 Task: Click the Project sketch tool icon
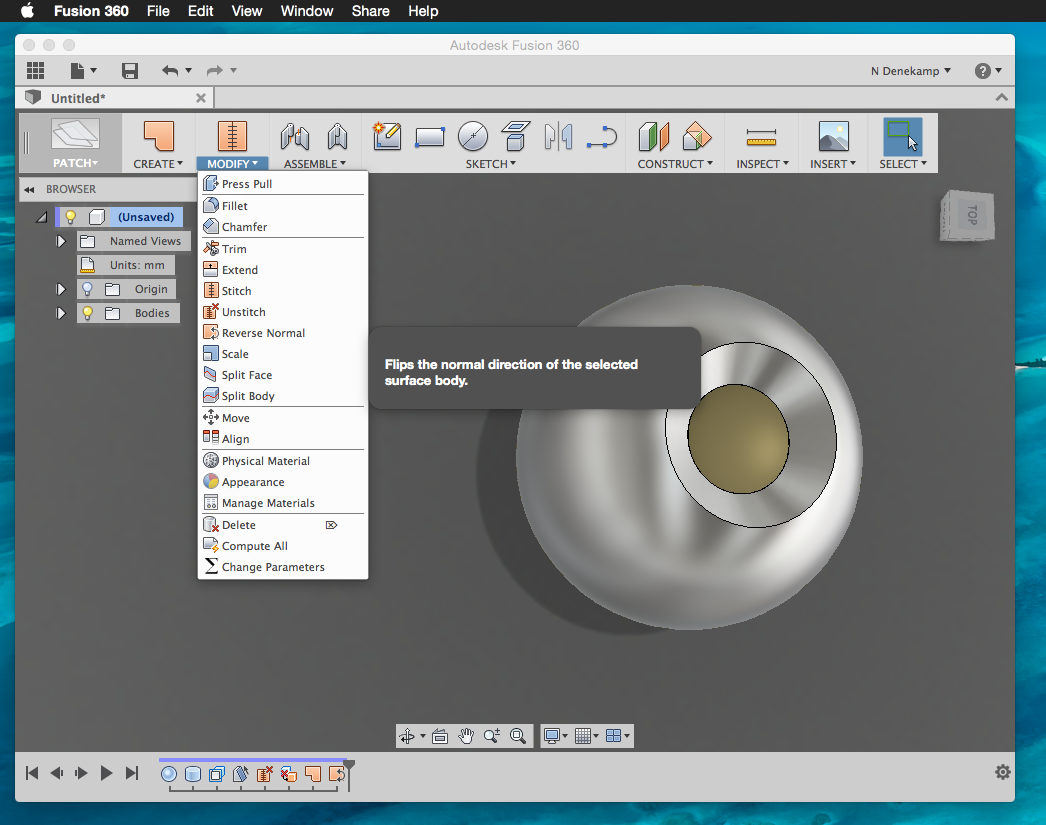[x=515, y=136]
